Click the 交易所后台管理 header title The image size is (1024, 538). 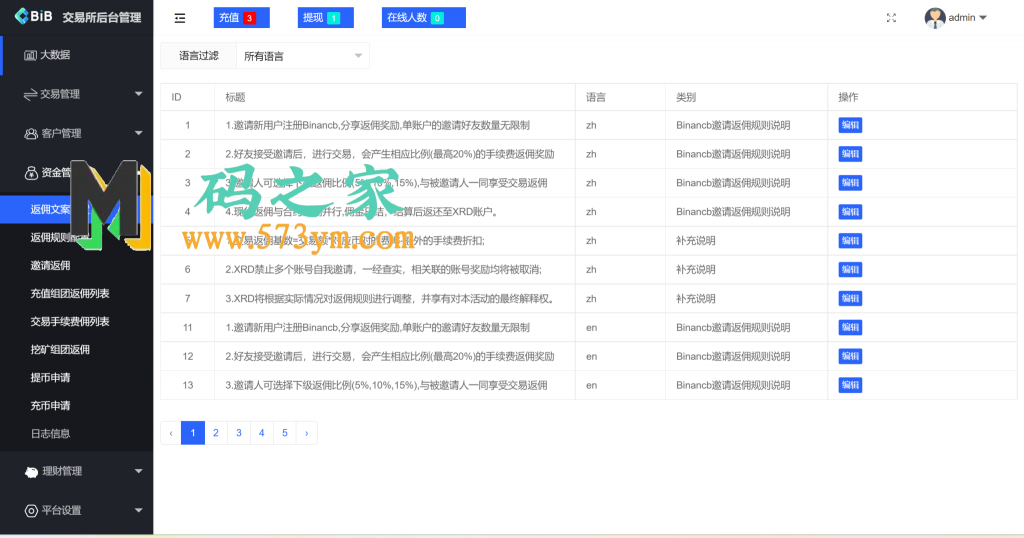[x=102, y=18]
